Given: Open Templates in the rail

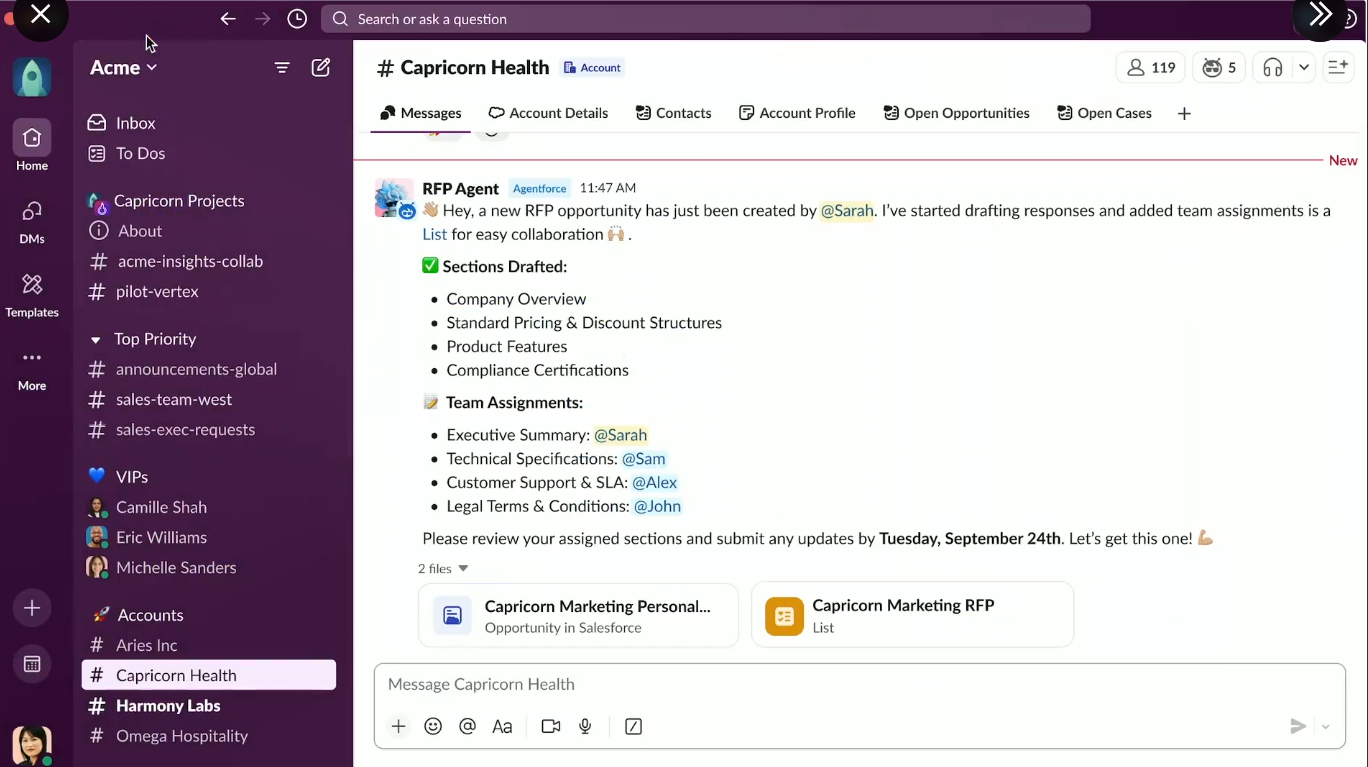Looking at the screenshot, I should point(32,296).
